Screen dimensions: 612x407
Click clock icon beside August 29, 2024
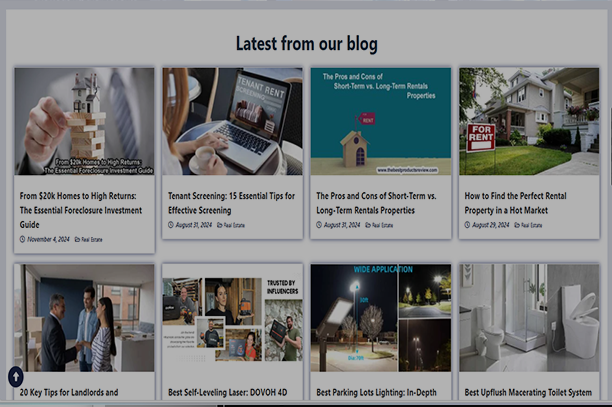(467, 225)
